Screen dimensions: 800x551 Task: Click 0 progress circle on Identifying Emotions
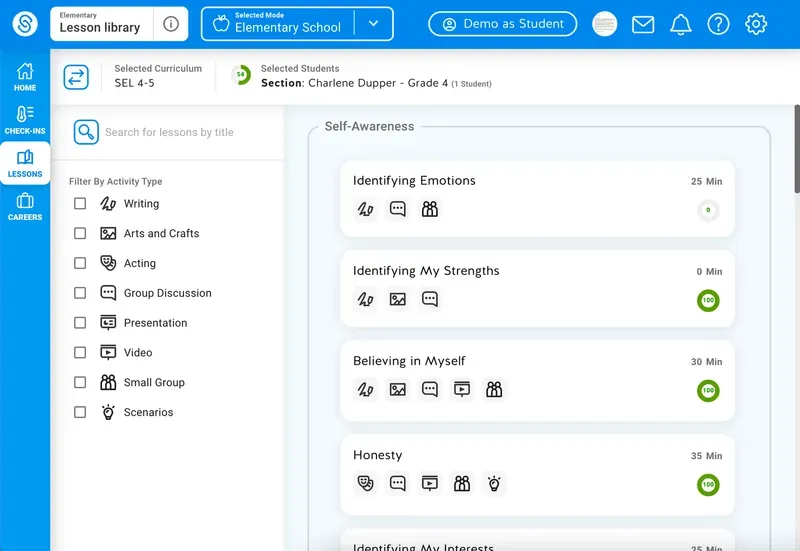(708, 210)
